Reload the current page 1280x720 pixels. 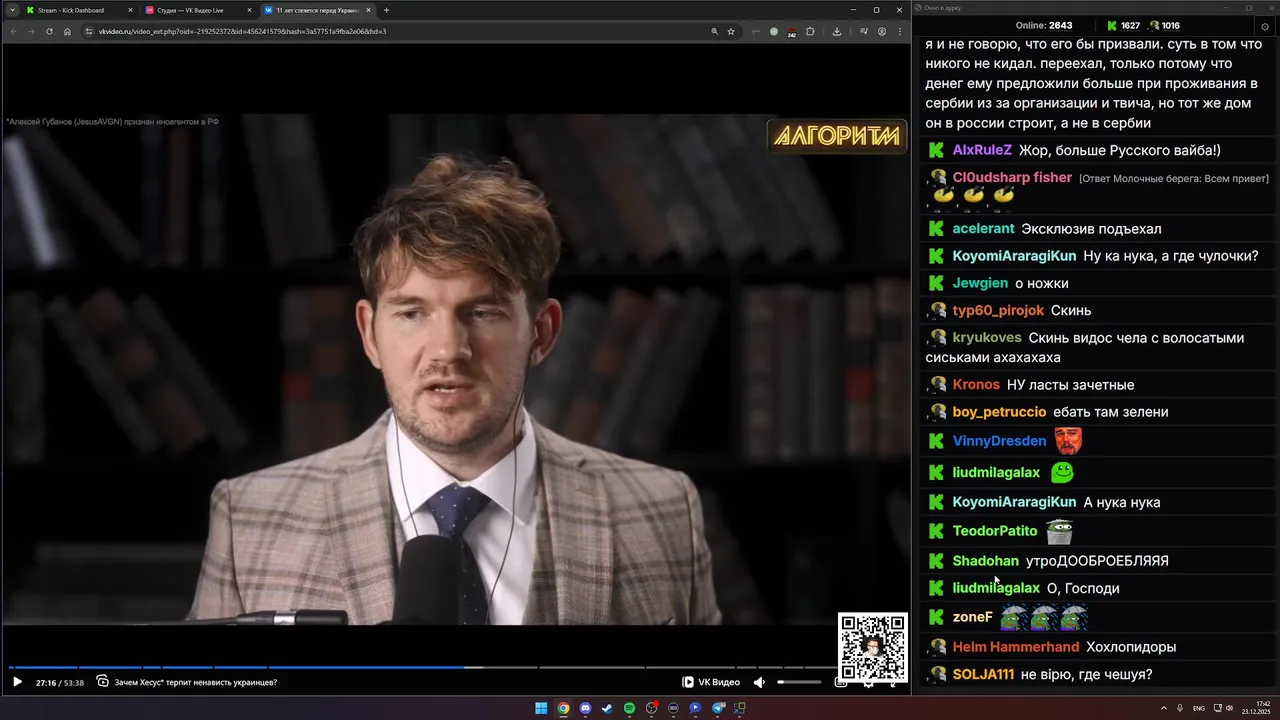tap(49, 31)
